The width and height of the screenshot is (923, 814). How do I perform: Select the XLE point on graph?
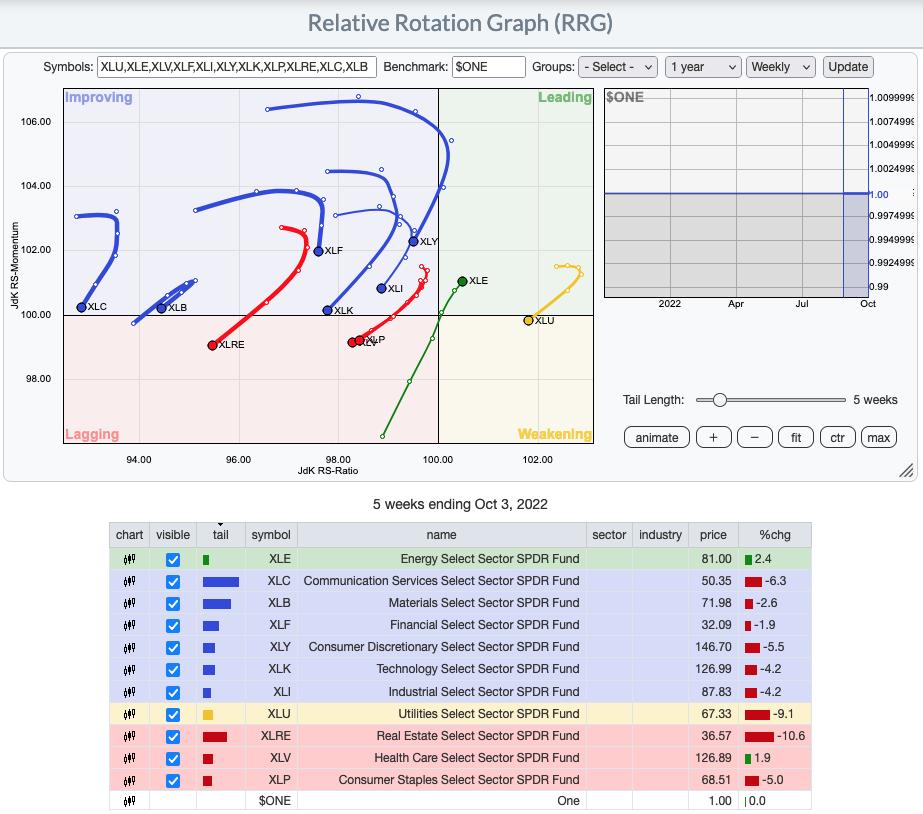pyautogui.click(x=462, y=281)
